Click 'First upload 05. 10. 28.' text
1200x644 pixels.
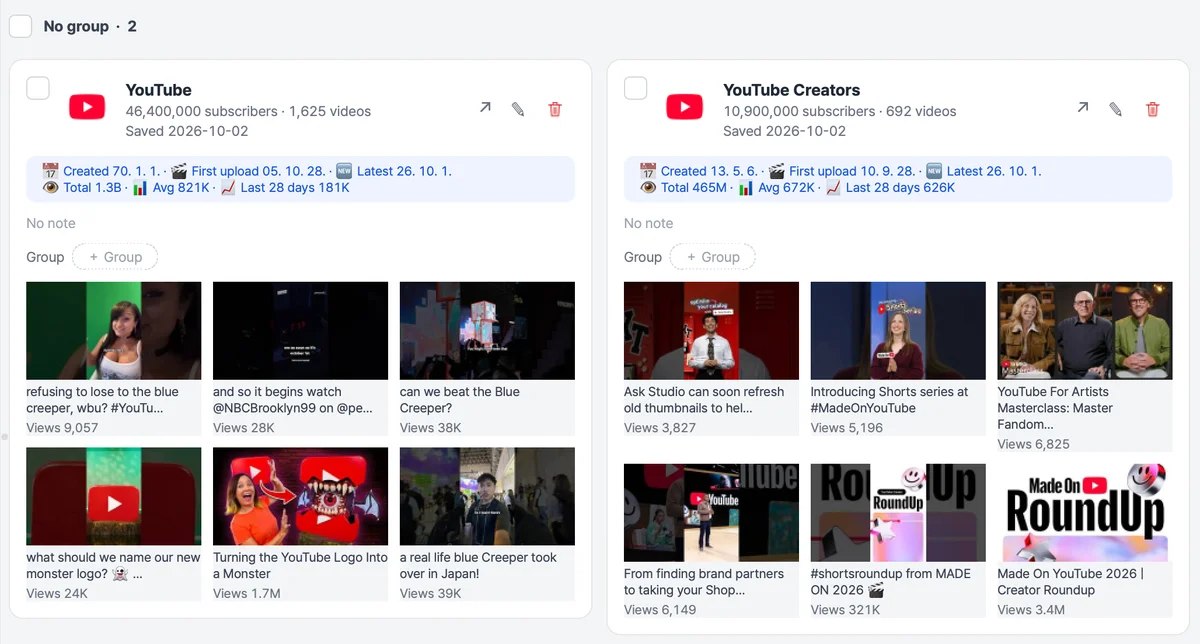(249, 171)
